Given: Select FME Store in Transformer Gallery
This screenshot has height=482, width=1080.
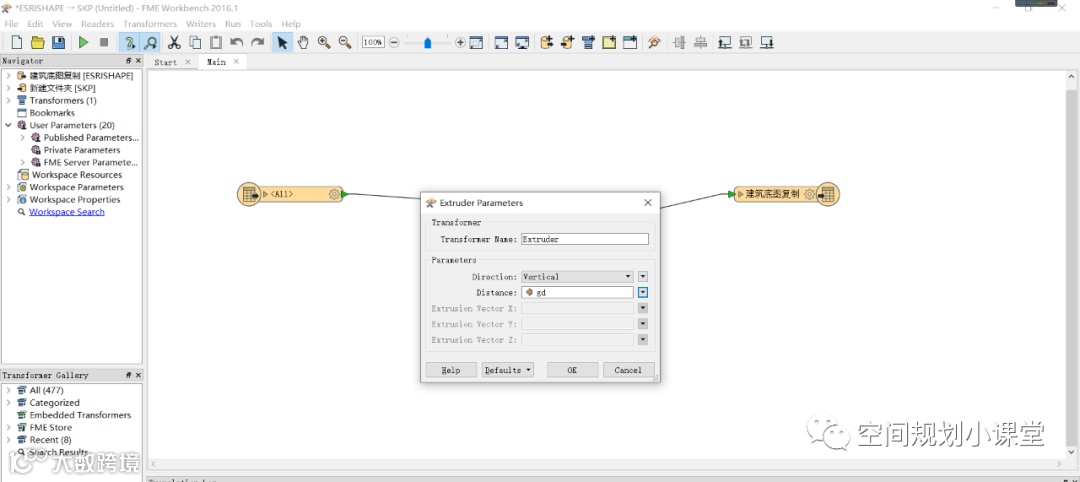Looking at the screenshot, I should coord(50,428).
